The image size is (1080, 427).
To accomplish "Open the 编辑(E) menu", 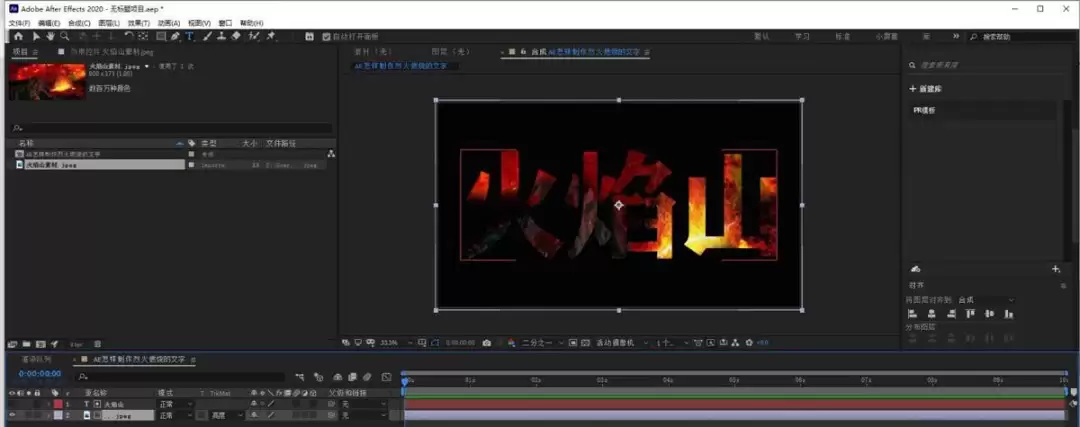I will 49,23.
